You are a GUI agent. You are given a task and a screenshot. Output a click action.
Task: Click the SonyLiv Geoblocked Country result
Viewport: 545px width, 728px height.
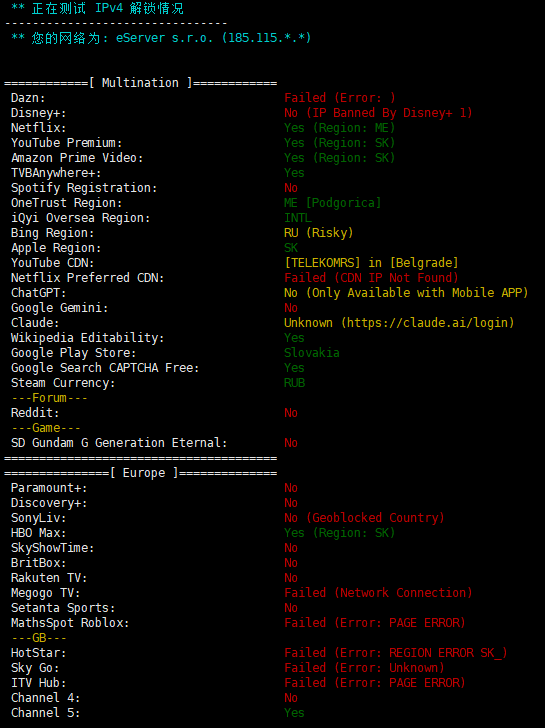tap(364, 518)
